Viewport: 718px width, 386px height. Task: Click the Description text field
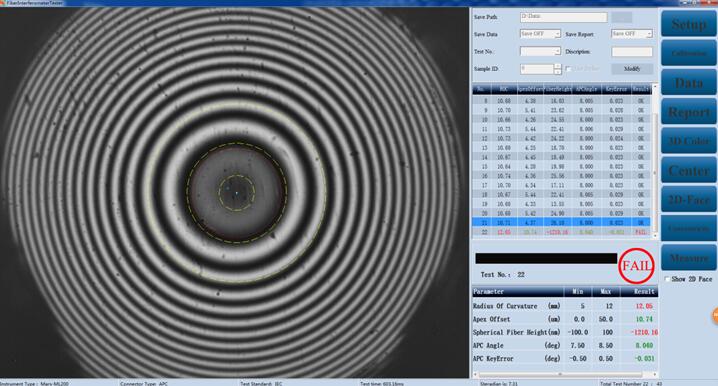tap(632, 51)
